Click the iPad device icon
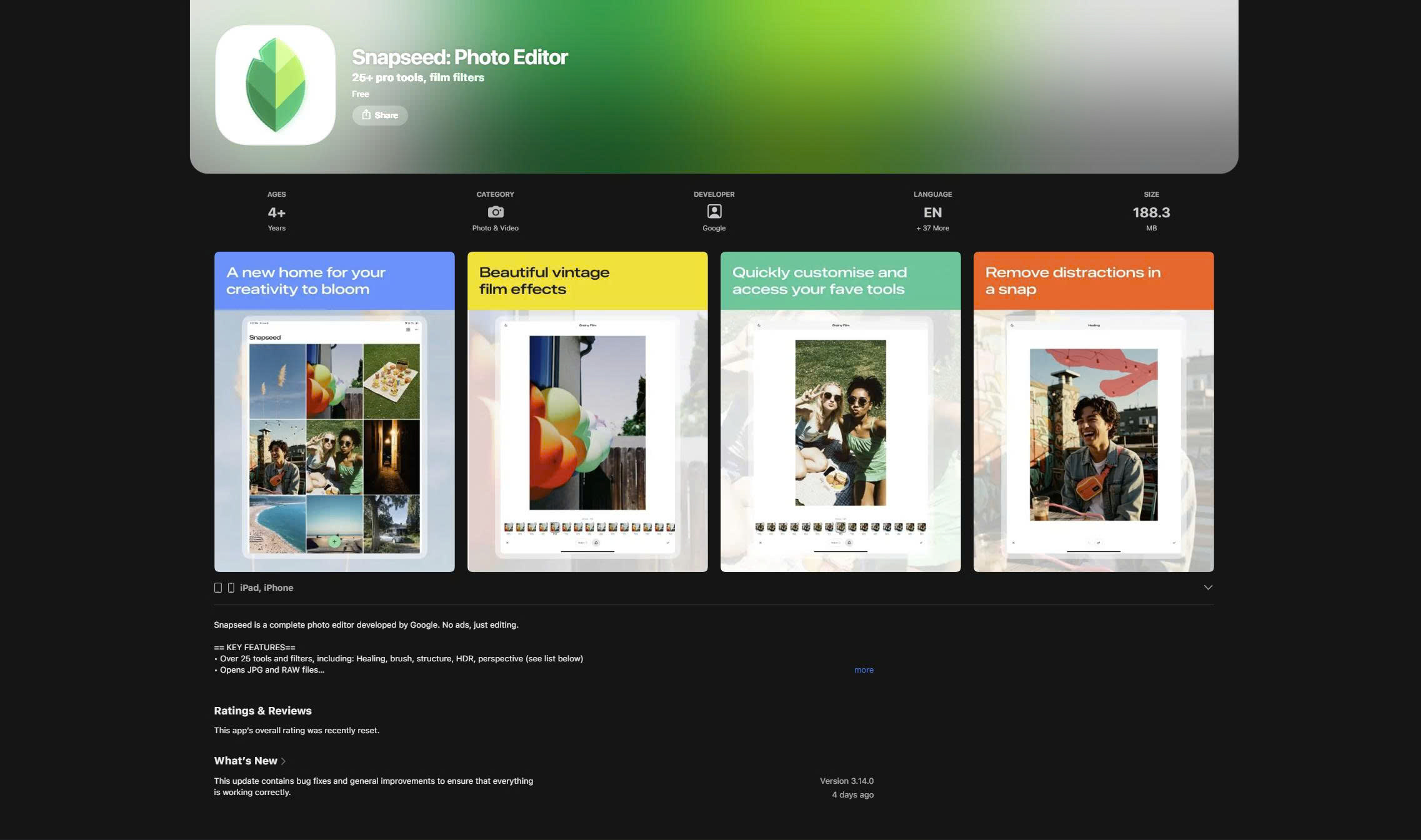The image size is (1421, 840). pyautogui.click(x=218, y=588)
